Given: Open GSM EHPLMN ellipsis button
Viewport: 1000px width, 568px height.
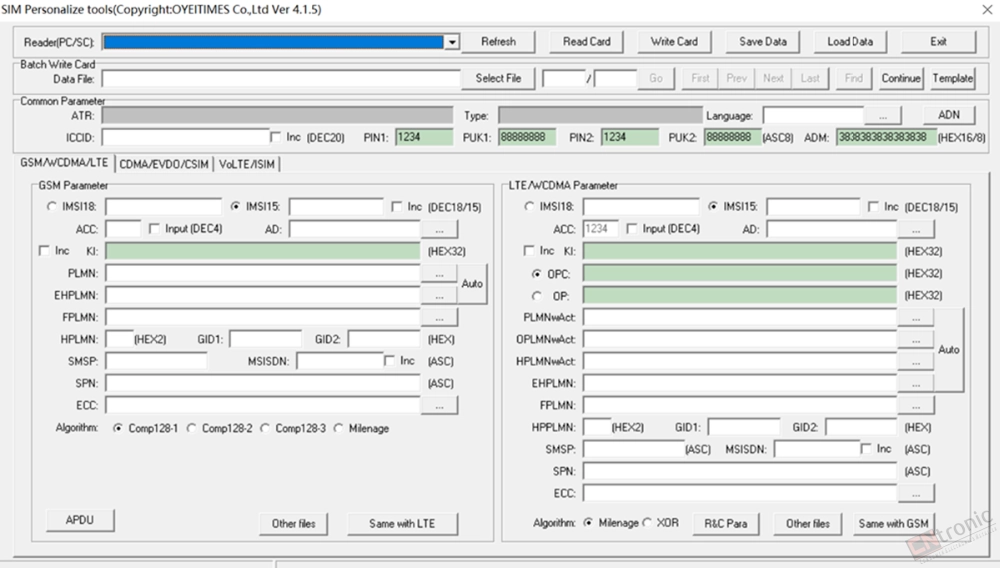Looking at the screenshot, I should click(x=439, y=295).
